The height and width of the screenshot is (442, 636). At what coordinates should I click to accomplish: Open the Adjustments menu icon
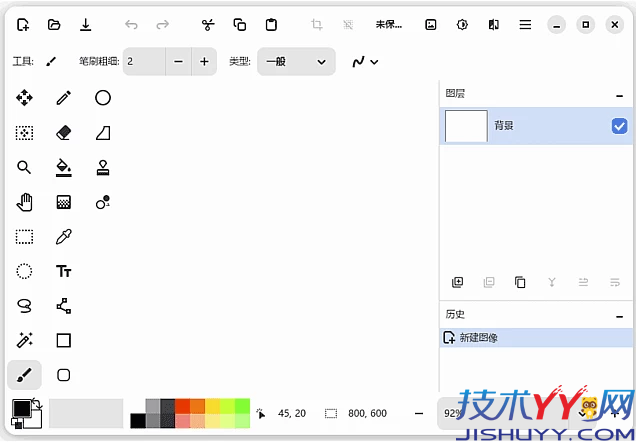tap(462, 25)
